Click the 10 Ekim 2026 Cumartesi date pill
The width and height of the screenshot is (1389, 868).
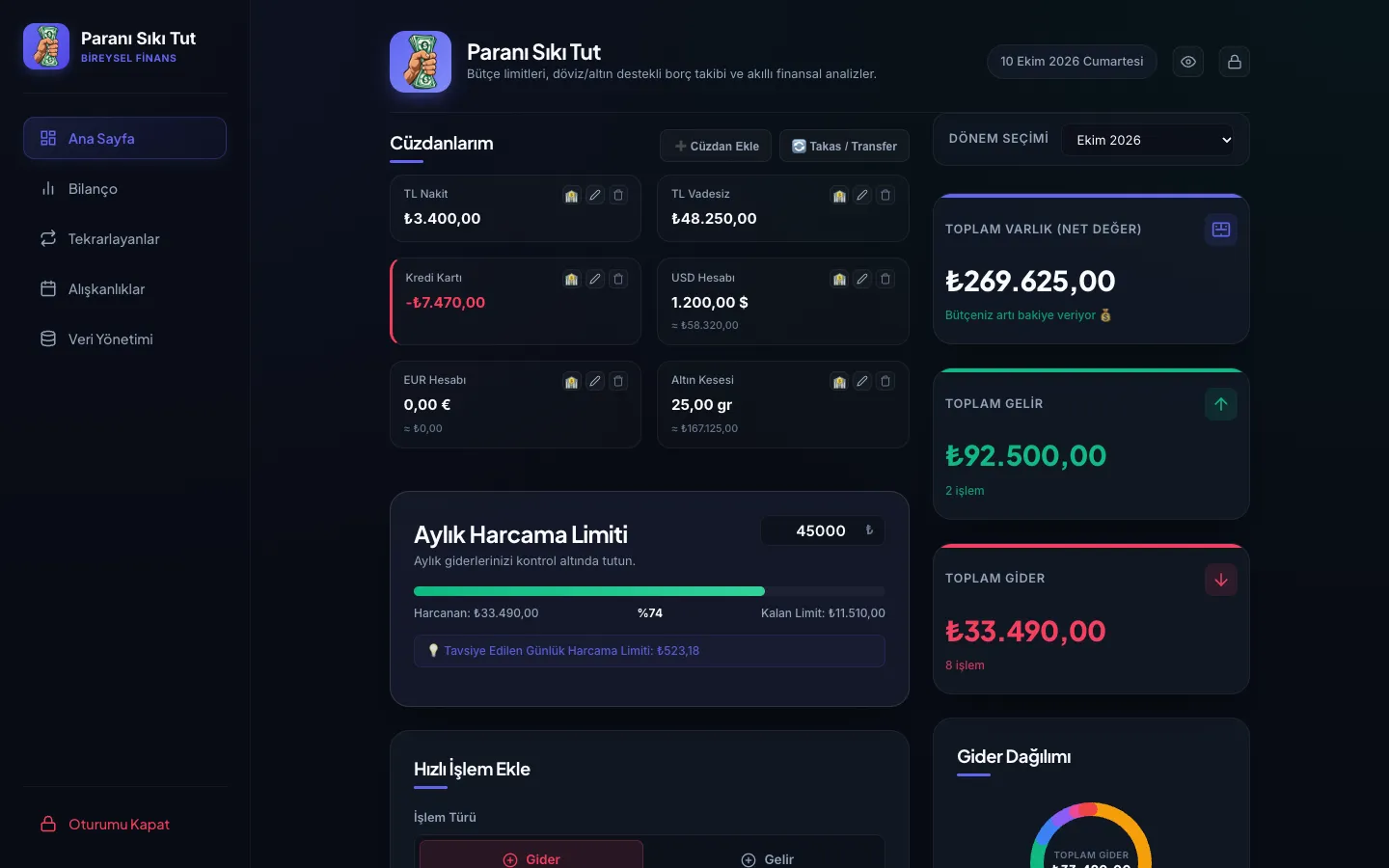1072,62
